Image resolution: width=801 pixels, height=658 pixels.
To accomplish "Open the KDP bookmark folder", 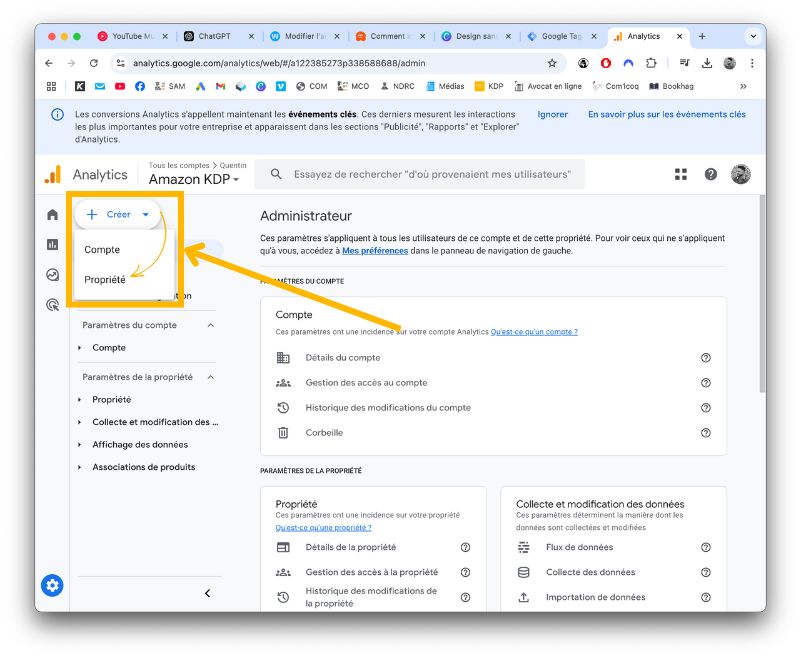I will click(x=489, y=86).
